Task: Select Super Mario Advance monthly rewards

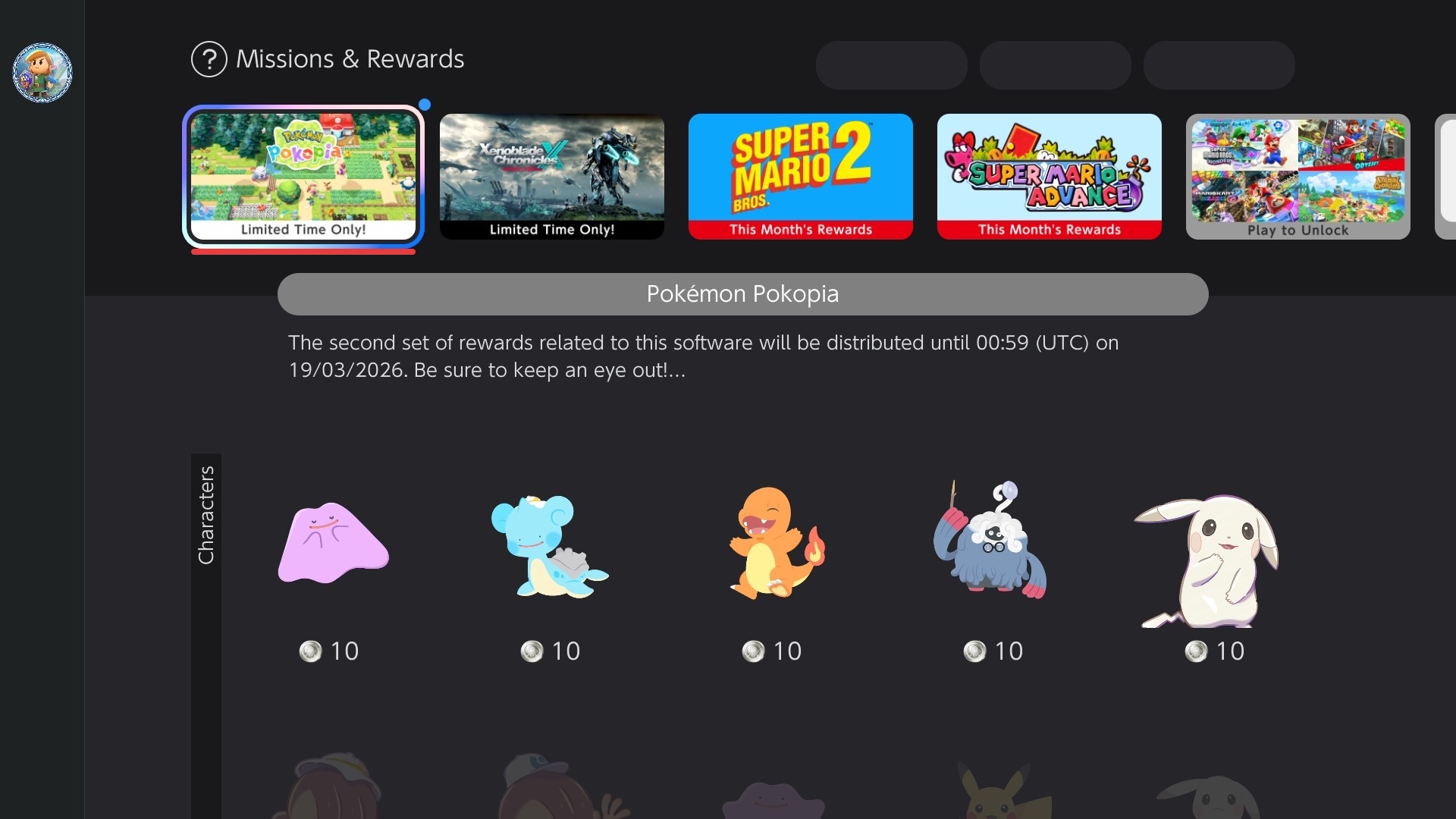Action: 1050,177
